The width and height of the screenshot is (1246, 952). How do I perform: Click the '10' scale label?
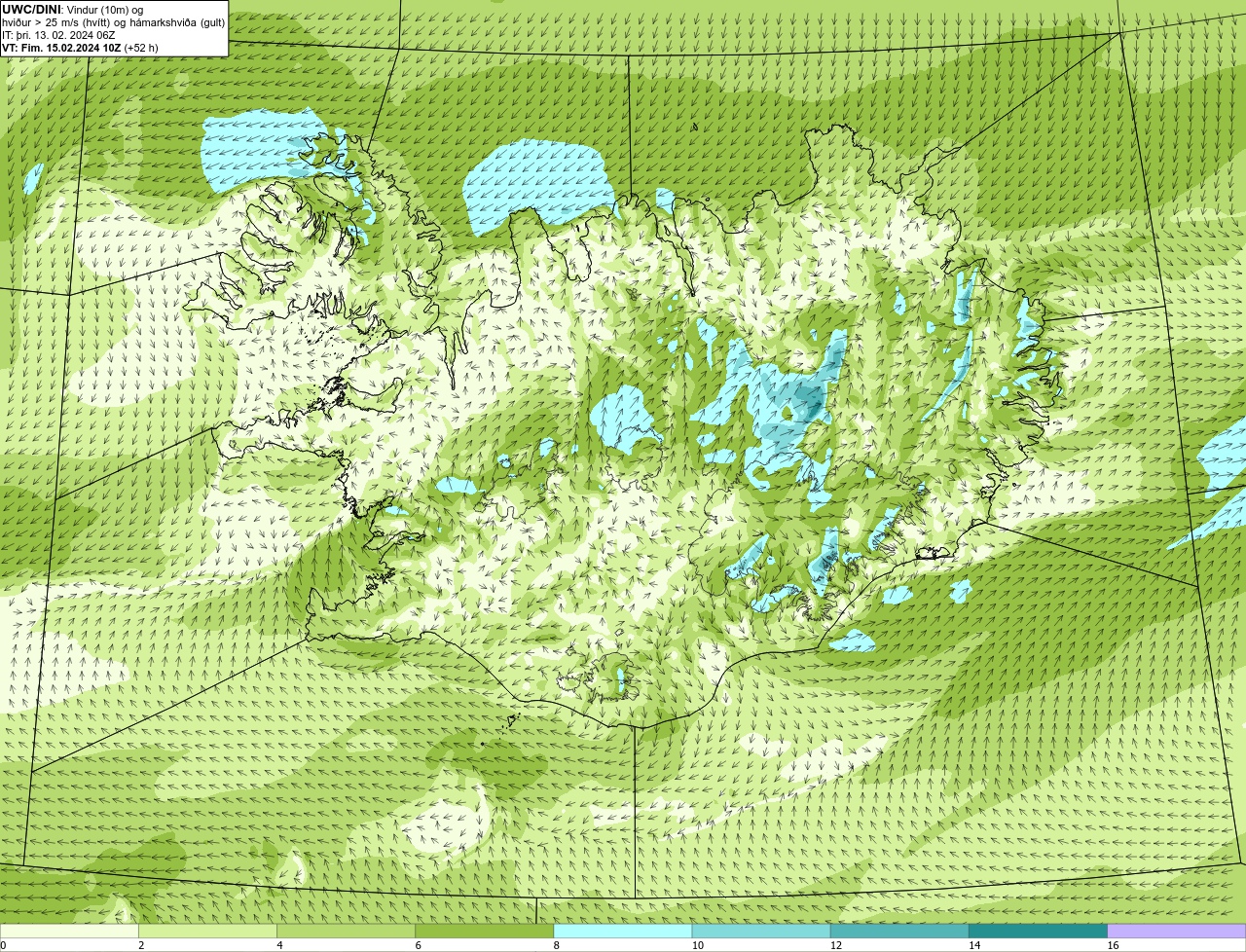pos(698,945)
